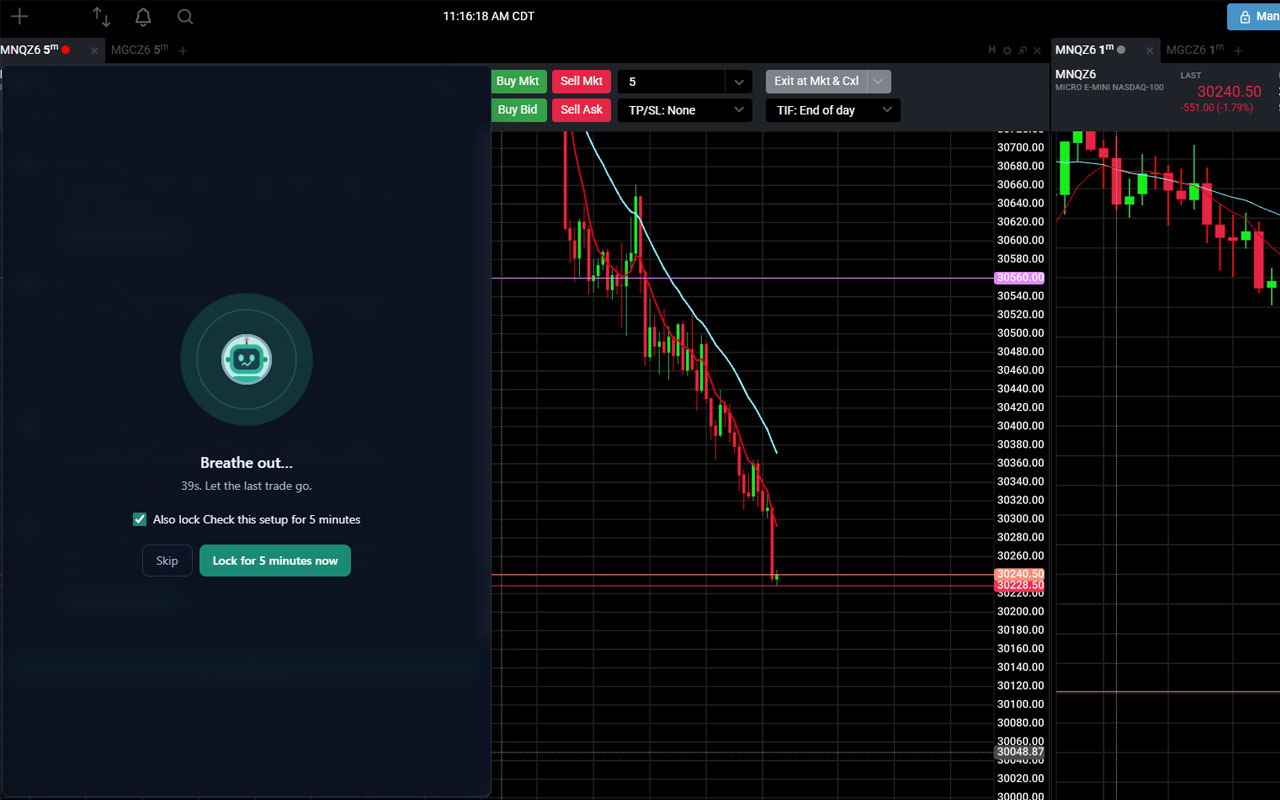This screenshot has width=1280, height=800.
Task: Click the gray 30048.87 crosshair price label
Action: 1019,752
